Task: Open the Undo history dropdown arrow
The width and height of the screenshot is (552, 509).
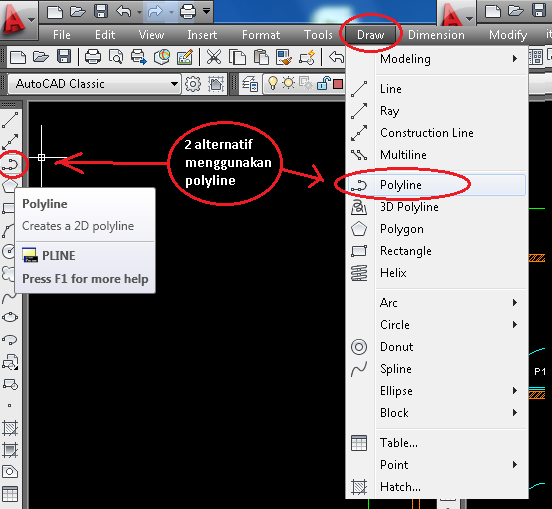Action: (x=139, y=12)
